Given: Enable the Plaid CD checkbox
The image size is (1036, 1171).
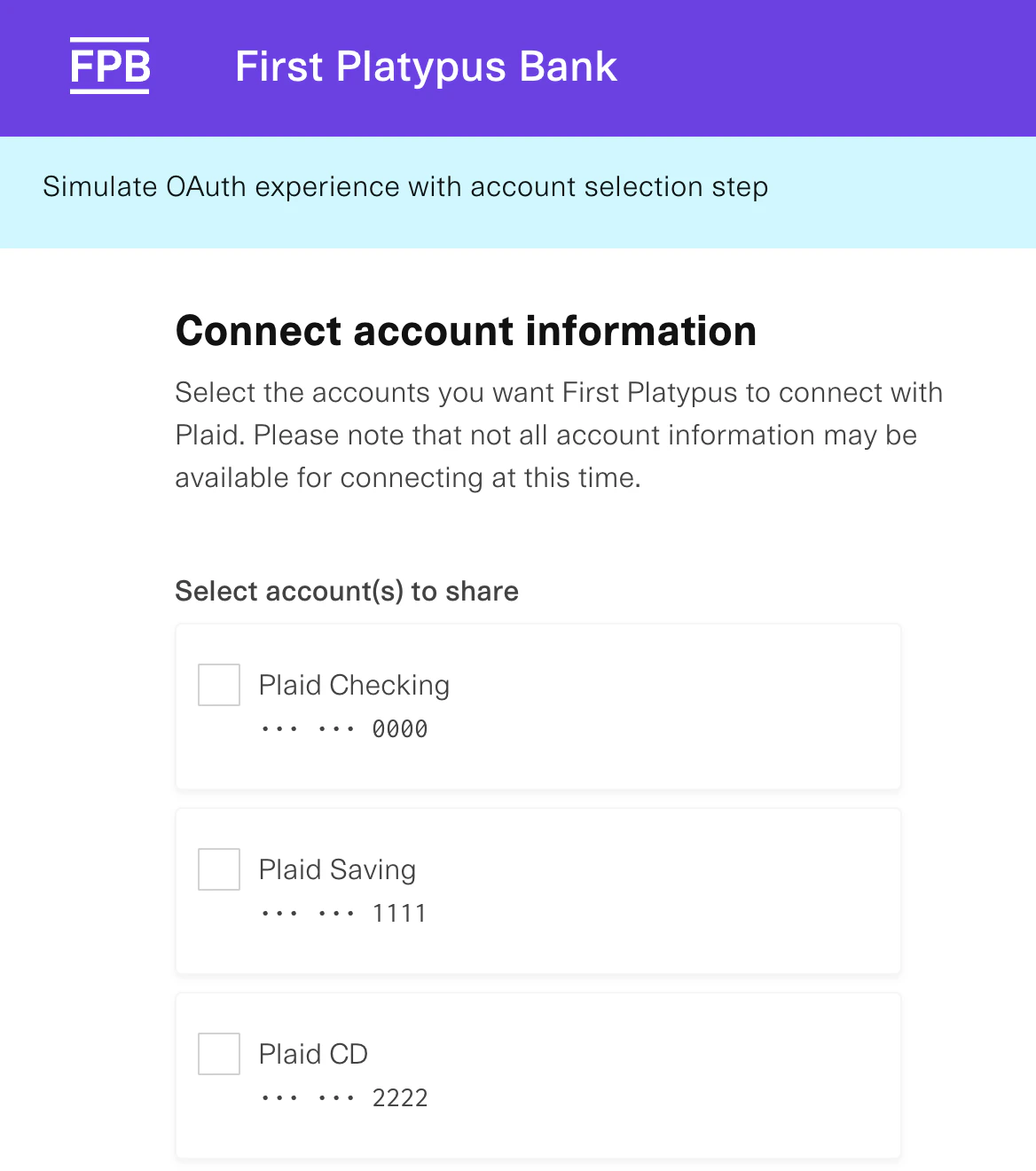Looking at the screenshot, I should click(x=219, y=1054).
